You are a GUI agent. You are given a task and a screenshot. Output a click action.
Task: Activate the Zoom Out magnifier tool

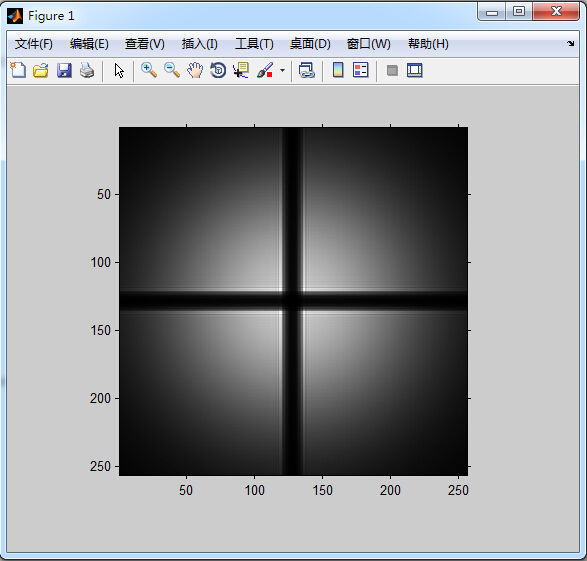172,70
